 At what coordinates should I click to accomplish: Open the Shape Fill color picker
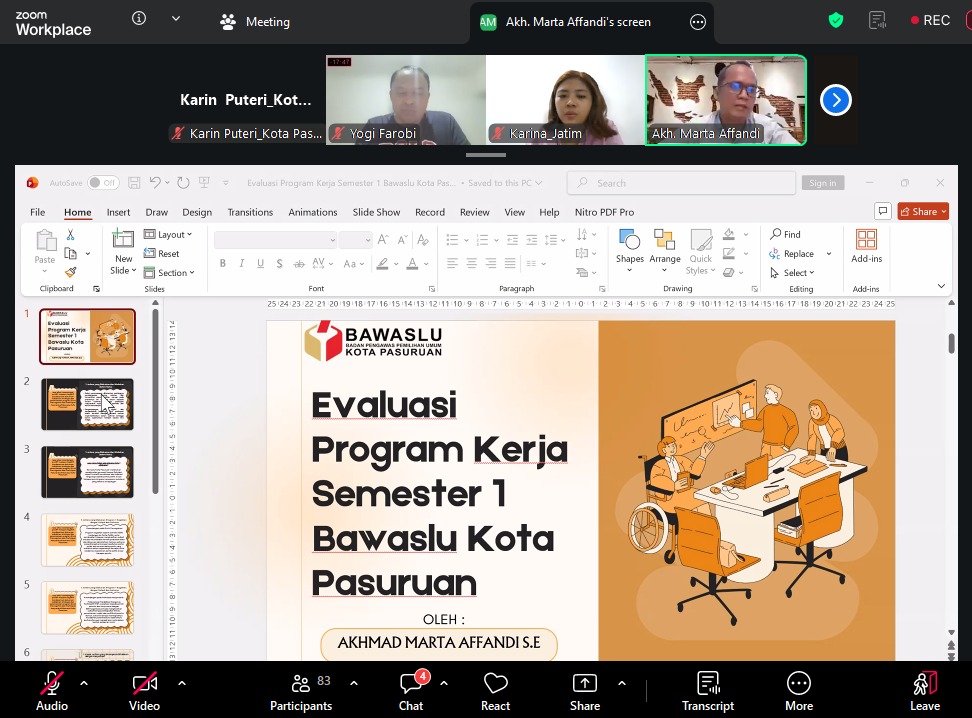click(729, 234)
